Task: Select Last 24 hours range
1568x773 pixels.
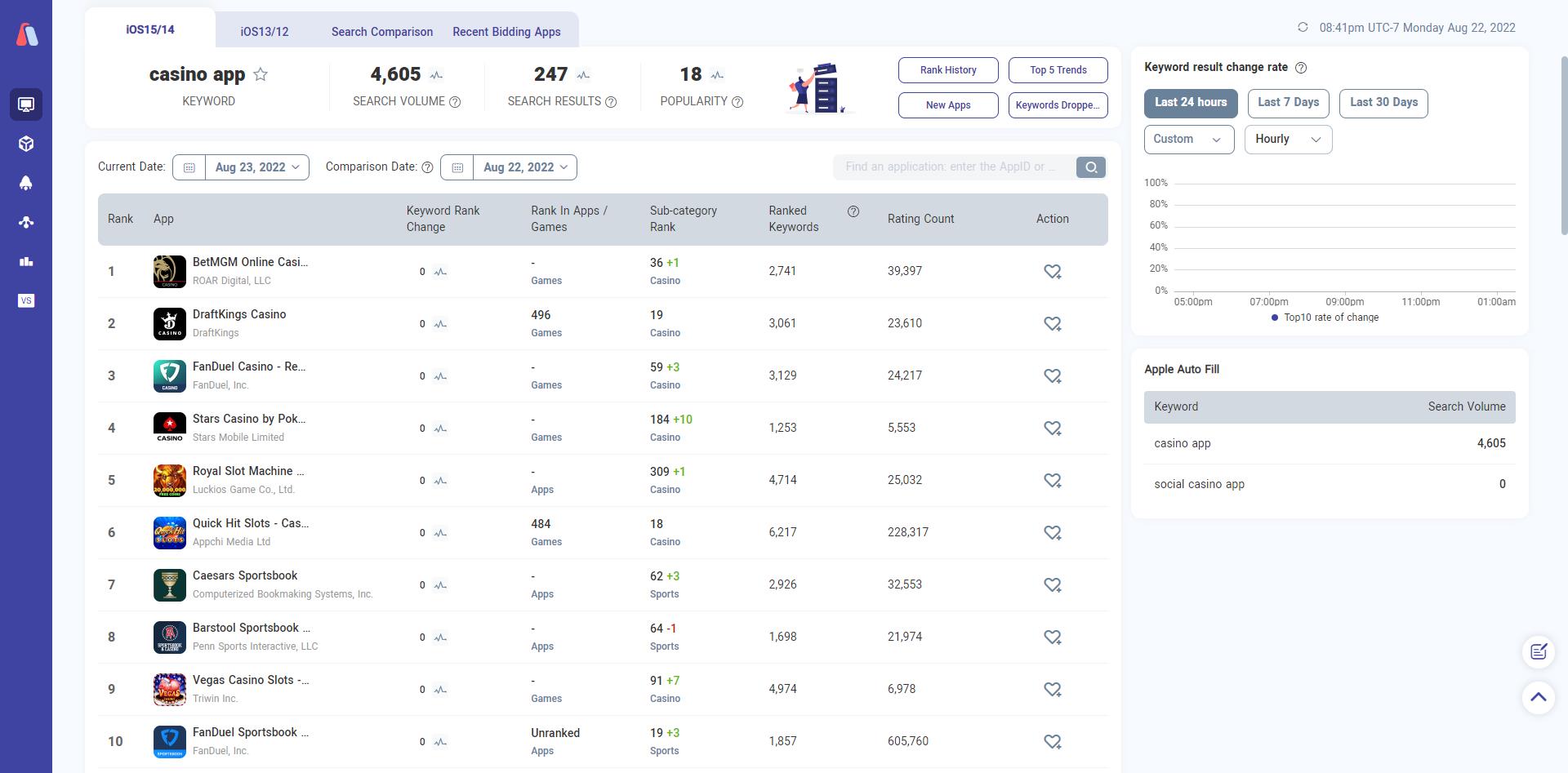Action: (x=1191, y=103)
